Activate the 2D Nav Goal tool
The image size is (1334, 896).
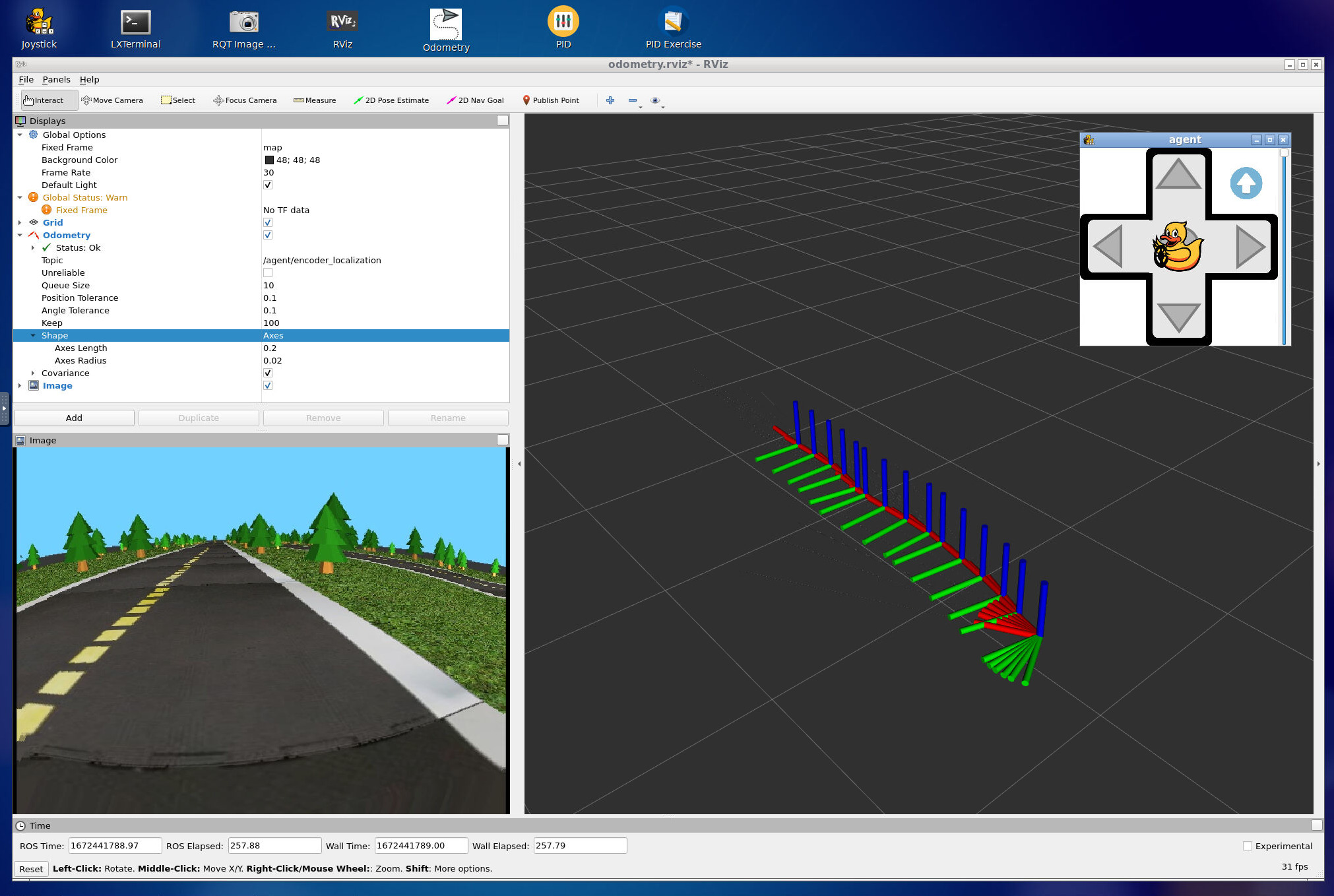click(x=475, y=100)
